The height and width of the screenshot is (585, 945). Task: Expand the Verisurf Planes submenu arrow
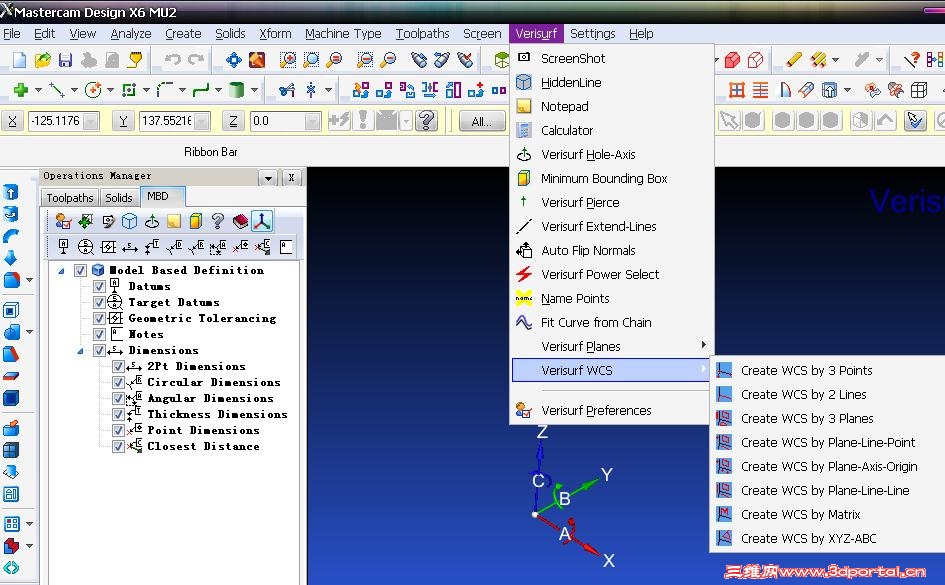tap(703, 345)
